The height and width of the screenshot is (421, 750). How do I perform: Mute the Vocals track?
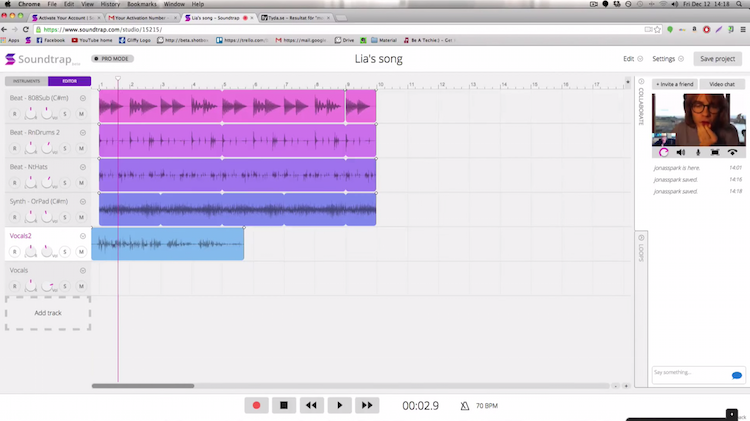click(x=81, y=286)
